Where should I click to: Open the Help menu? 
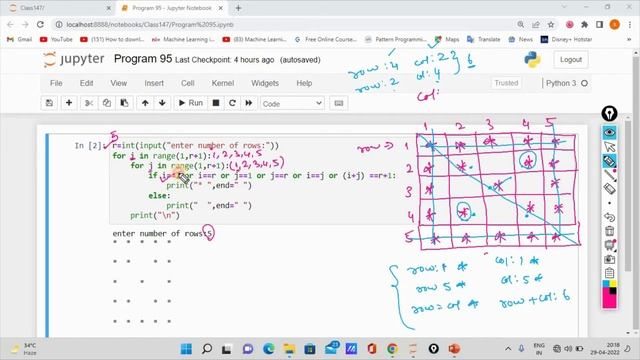[304, 83]
